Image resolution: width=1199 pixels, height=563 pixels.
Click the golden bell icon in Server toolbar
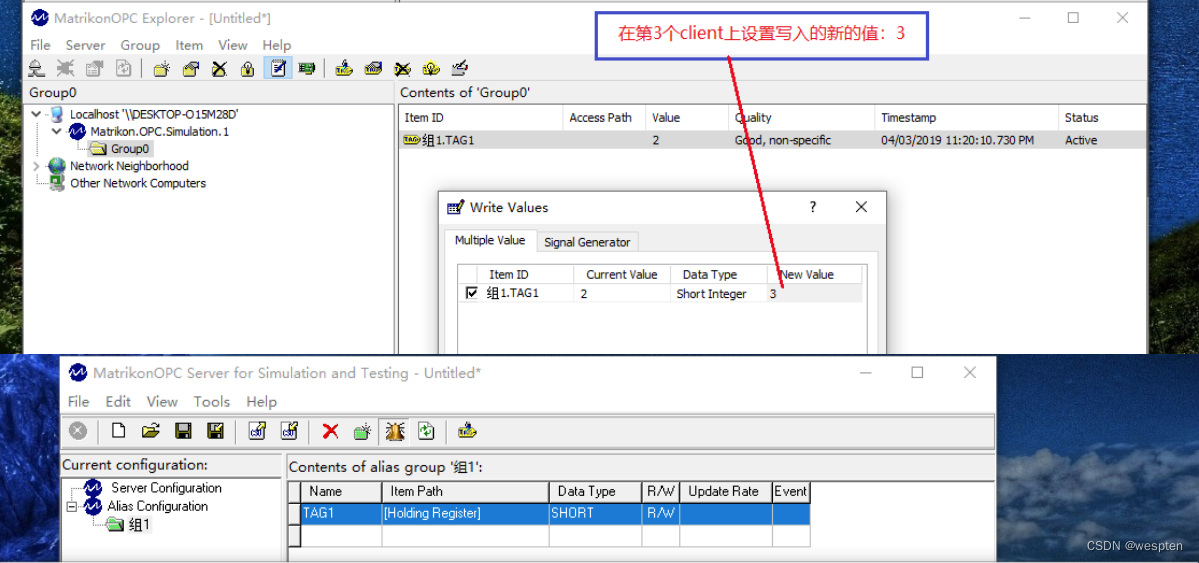click(x=395, y=431)
